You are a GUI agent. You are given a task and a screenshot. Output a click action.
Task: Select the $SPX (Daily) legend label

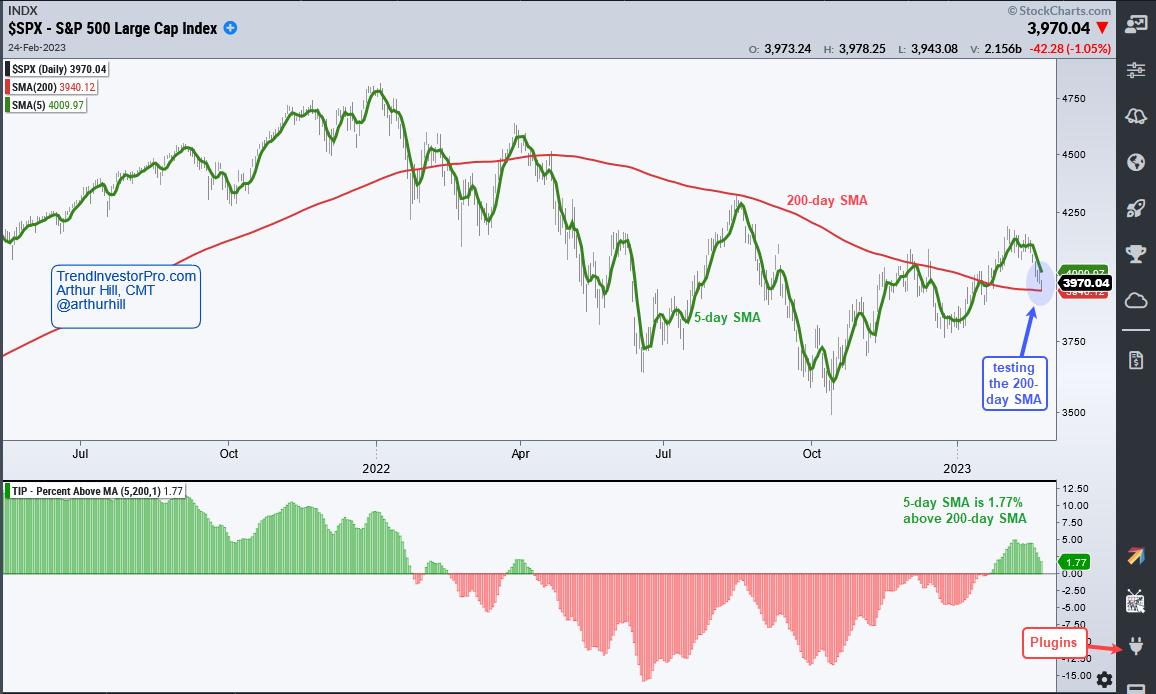59,69
